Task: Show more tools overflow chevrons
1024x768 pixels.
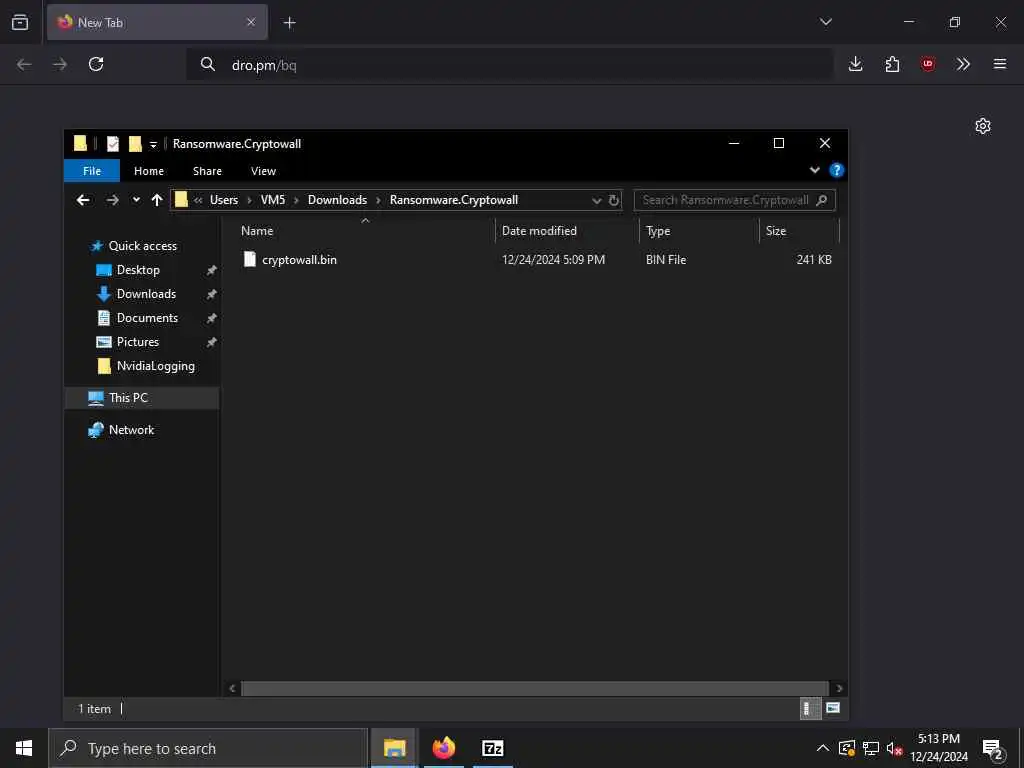Action: point(963,64)
